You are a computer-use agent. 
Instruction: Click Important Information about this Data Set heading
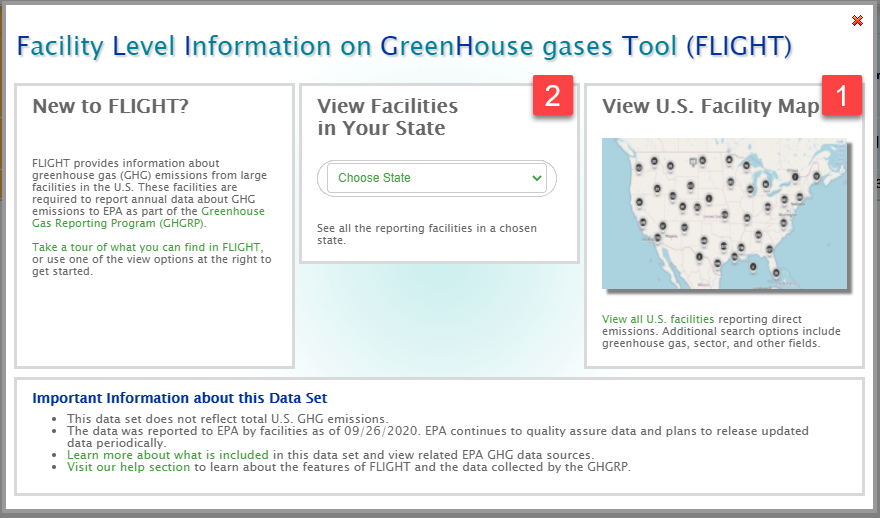(x=180, y=398)
